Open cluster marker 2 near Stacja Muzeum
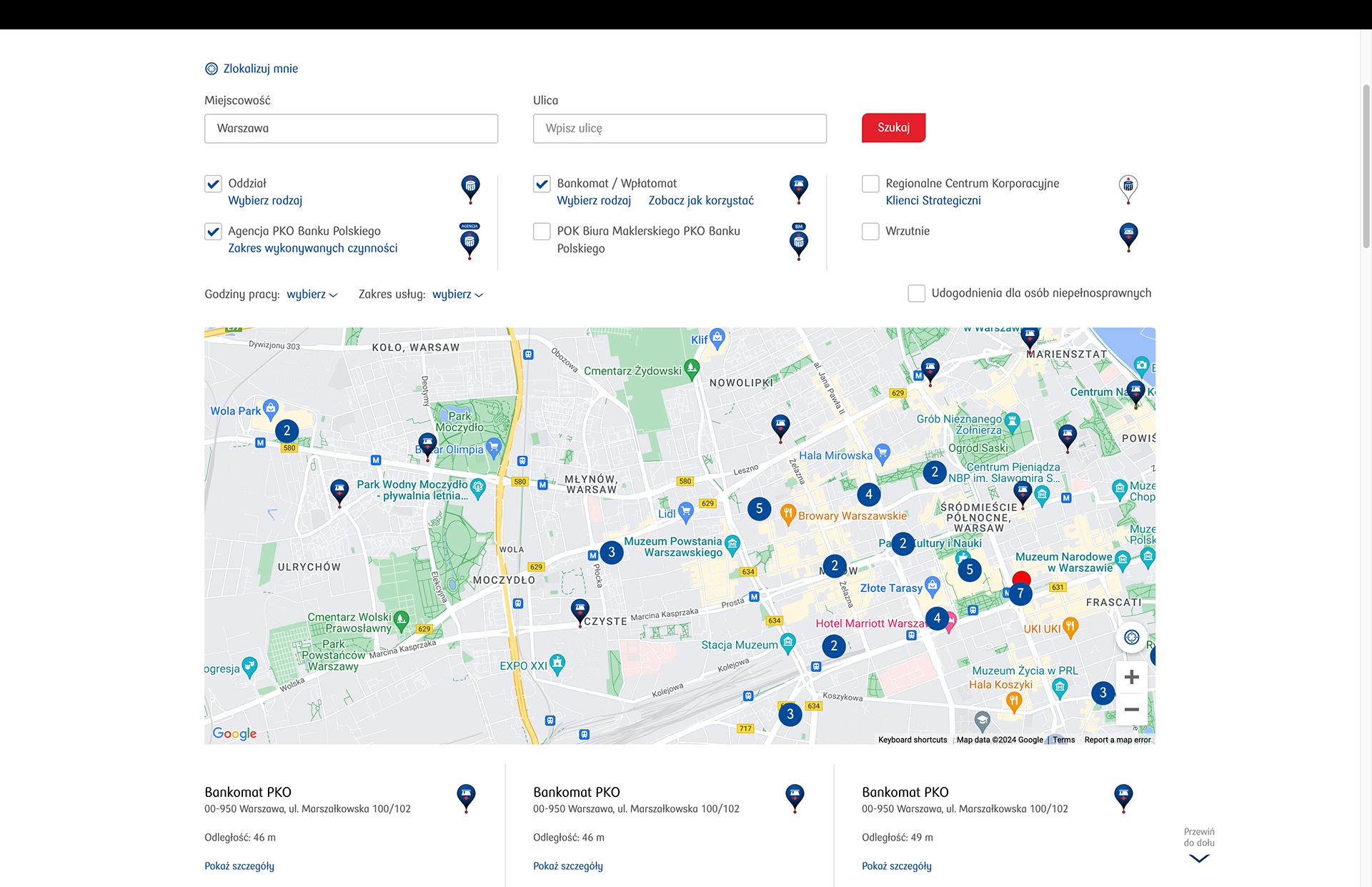The width and height of the screenshot is (1372, 887). 834,646
